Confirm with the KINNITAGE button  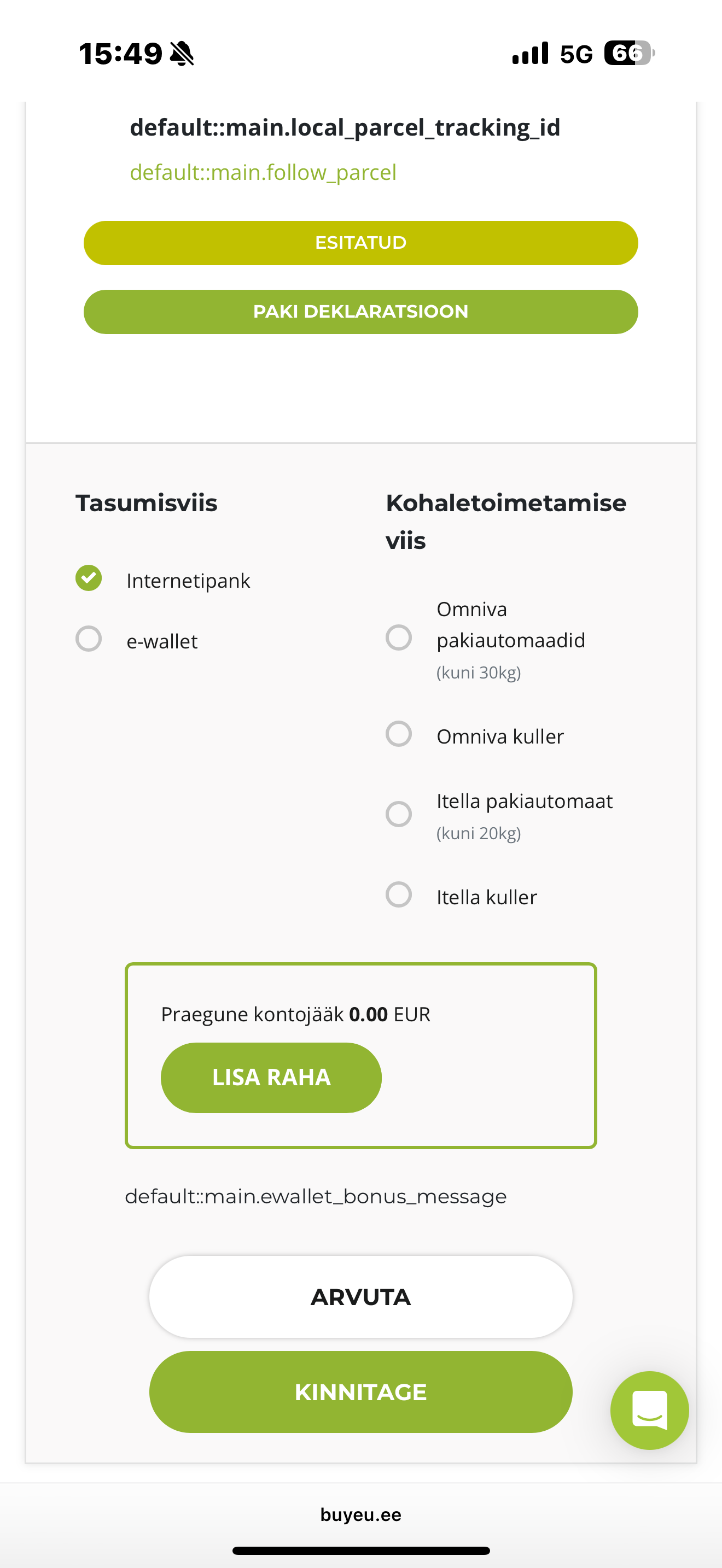tap(360, 1392)
